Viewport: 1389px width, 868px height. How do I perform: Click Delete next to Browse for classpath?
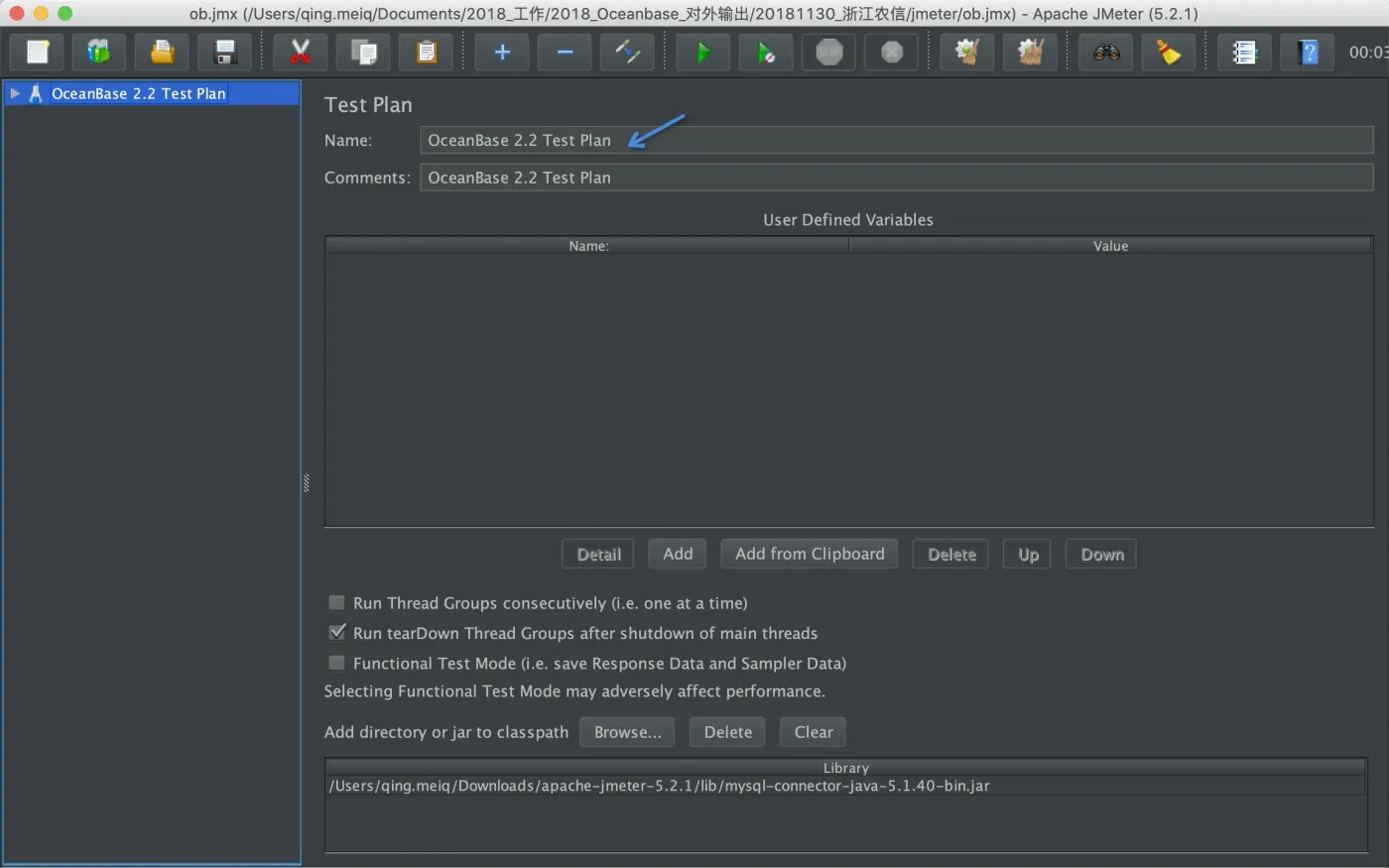[x=727, y=732]
